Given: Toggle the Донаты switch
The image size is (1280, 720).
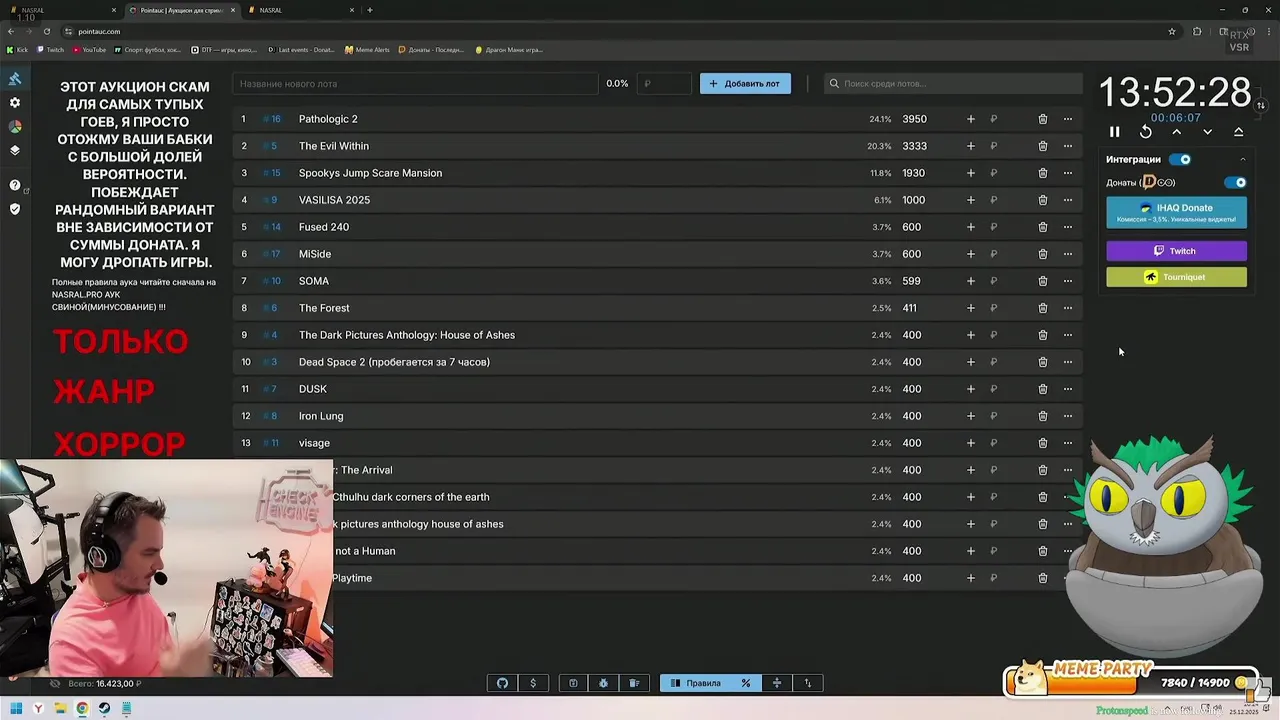Looking at the screenshot, I should (1236, 183).
